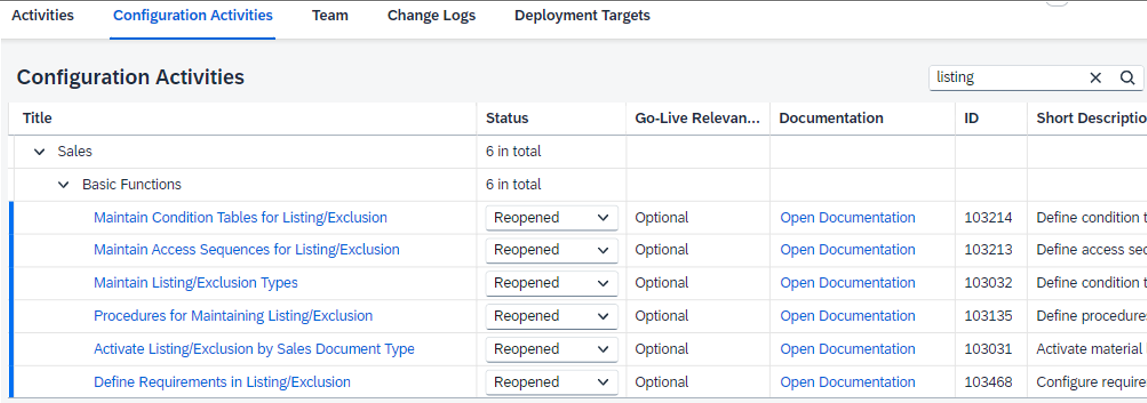Image resolution: width=1147 pixels, height=403 pixels.
Task: Open Procedures for Maintaining Listing/Exclusion link
Action: pos(233,316)
